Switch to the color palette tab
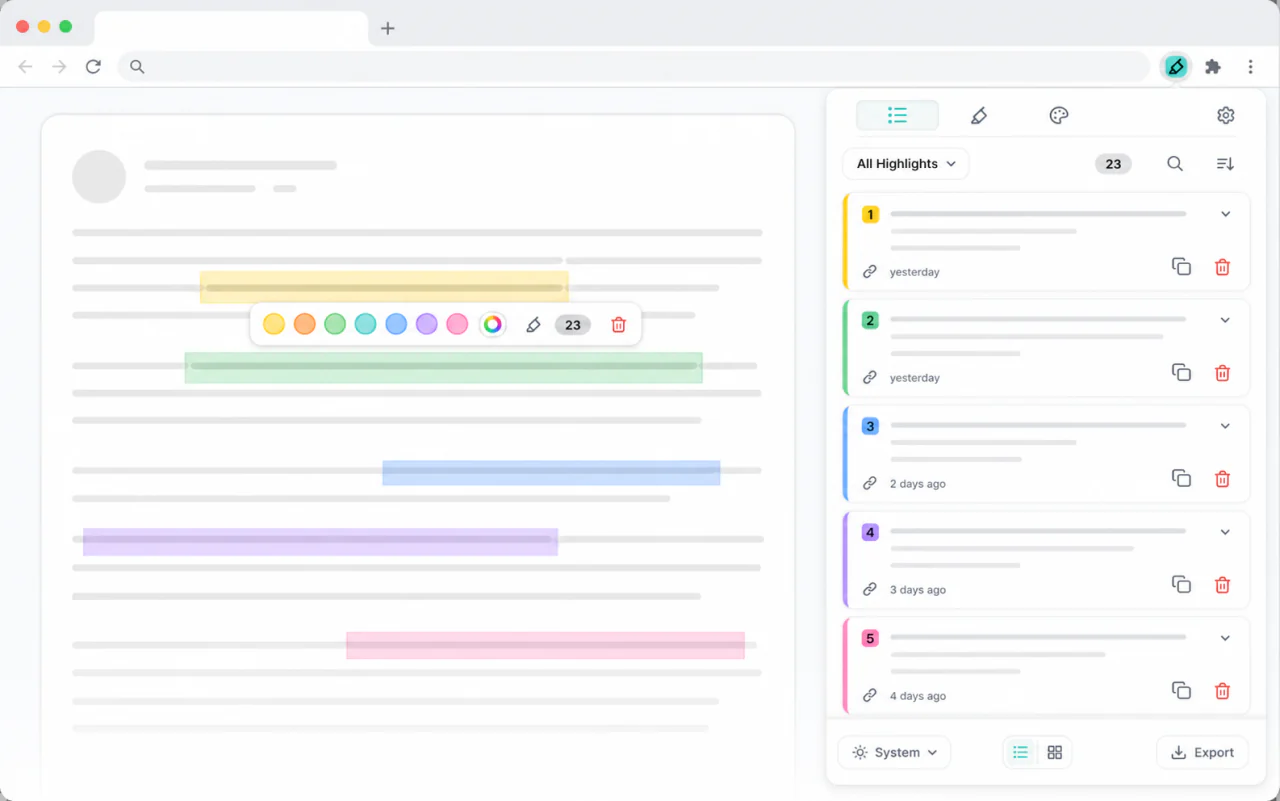Viewport: 1280px width, 801px height. 1059,116
